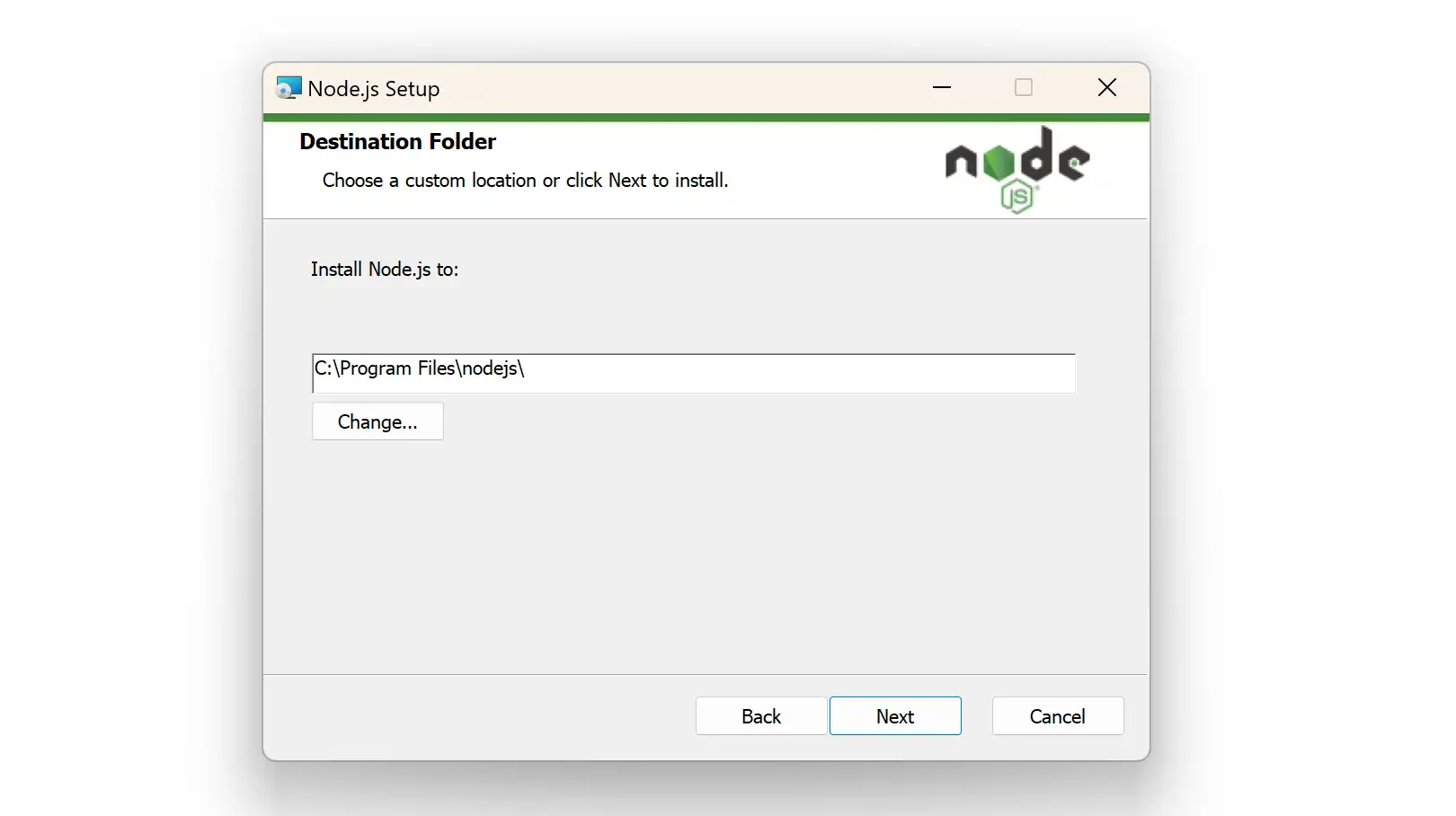Click the Next button
1456x816 pixels.
point(895,716)
